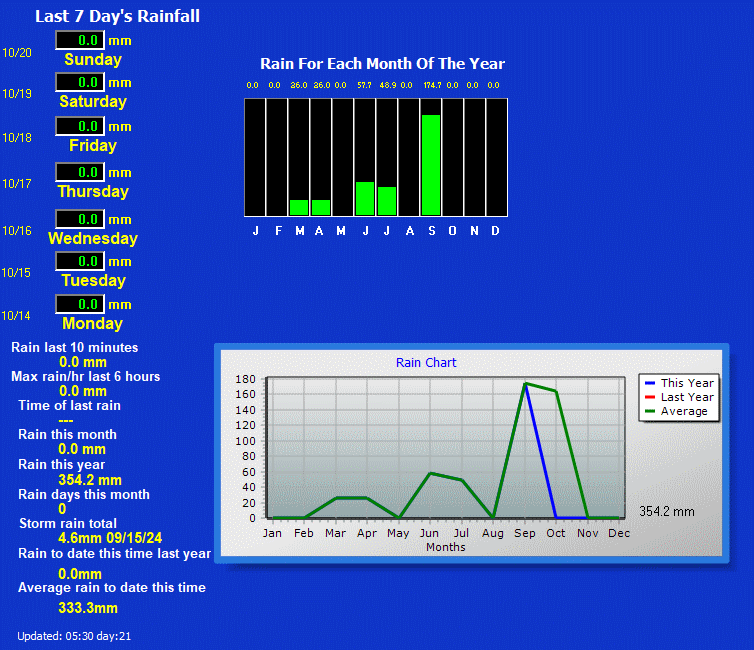Click the April green bar
The height and width of the screenshot is (650, 754).
321,207
